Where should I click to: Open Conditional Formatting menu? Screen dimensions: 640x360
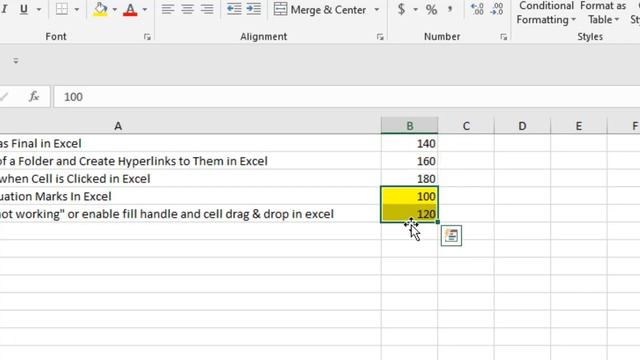pyautogui.click(x=546, y=13)
